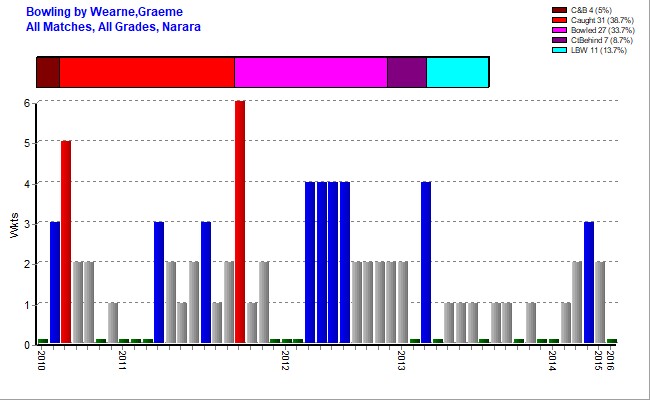Viewport: 650px width, 400px height.
Task: Click the blue 4-wicket bar after 2013
Action: click(426, 262)
